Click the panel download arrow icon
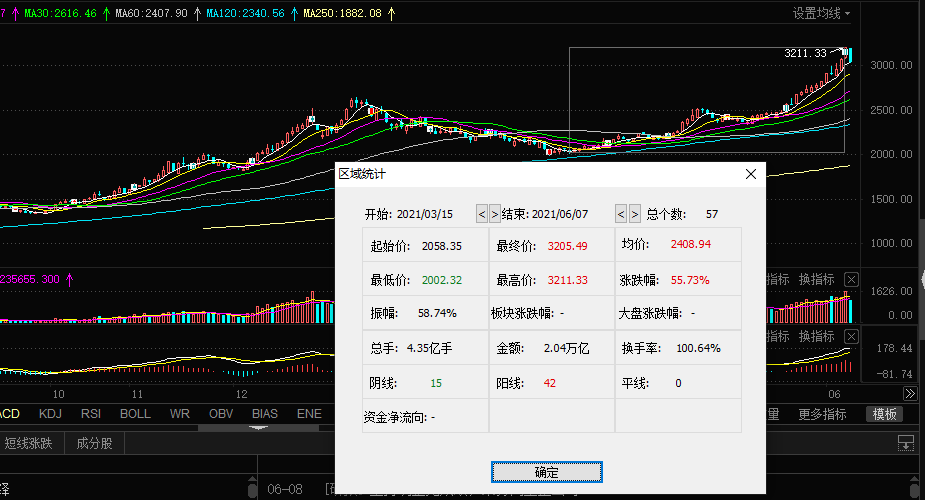925x500 pixels. pos(906,443)
